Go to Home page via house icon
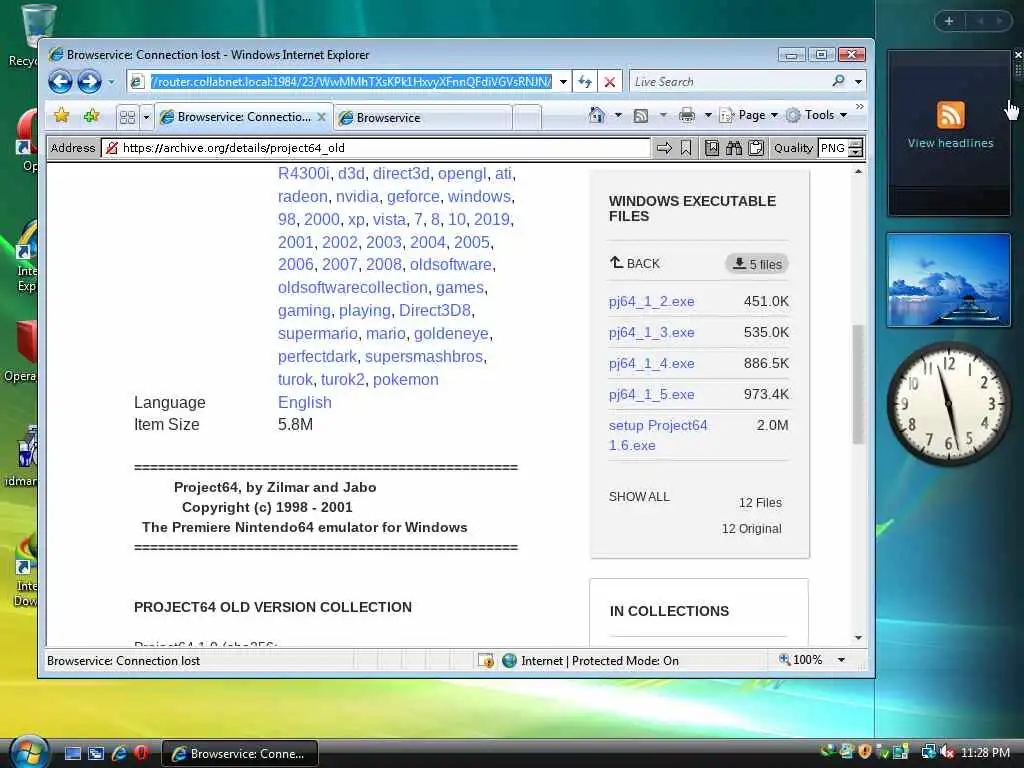The image size is (1024, 768). [x=597, y=116]
